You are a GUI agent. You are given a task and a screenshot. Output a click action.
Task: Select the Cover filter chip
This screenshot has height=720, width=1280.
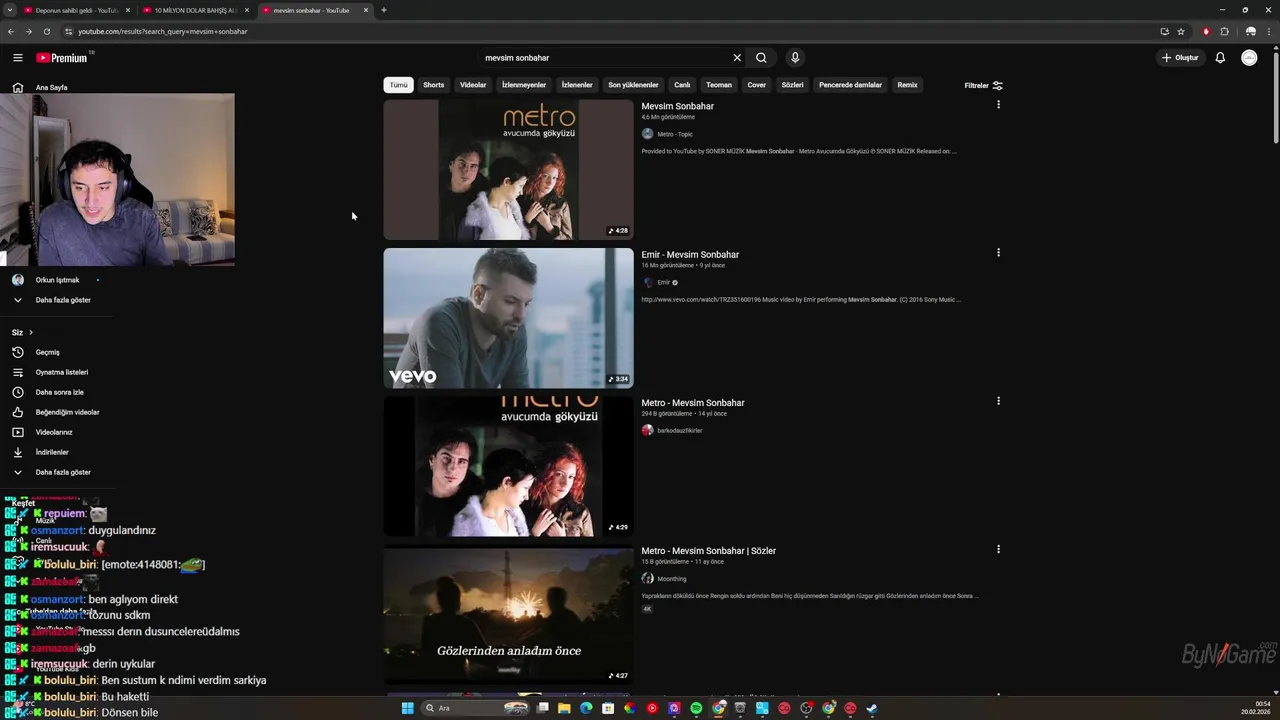click(x=757, y=85)
